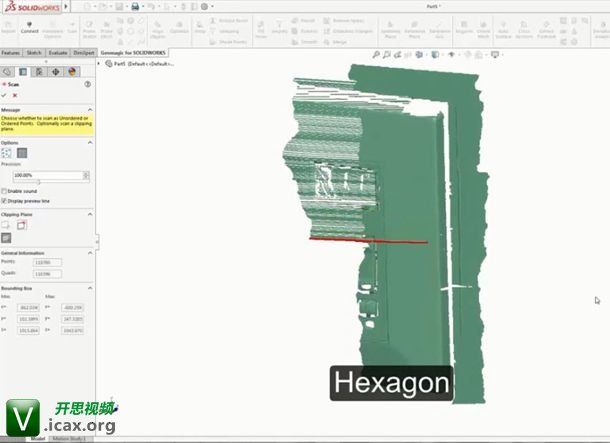Viewport: 610px width, 443px height.
Task: Open the dropdown arrow beside View Settings monitor
Action: pos(502,55)
